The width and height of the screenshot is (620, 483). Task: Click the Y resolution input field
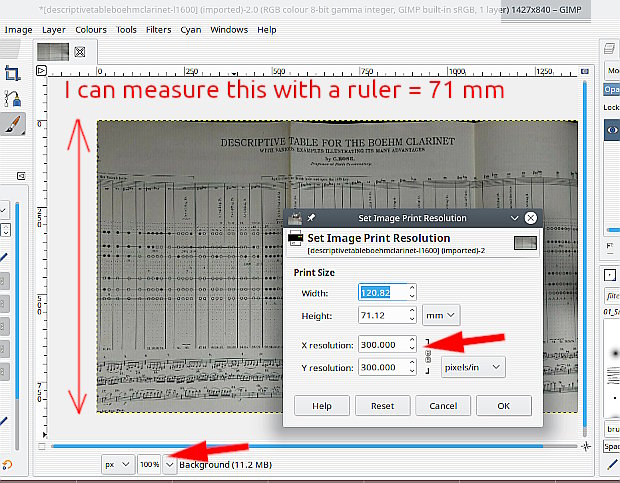383,367
